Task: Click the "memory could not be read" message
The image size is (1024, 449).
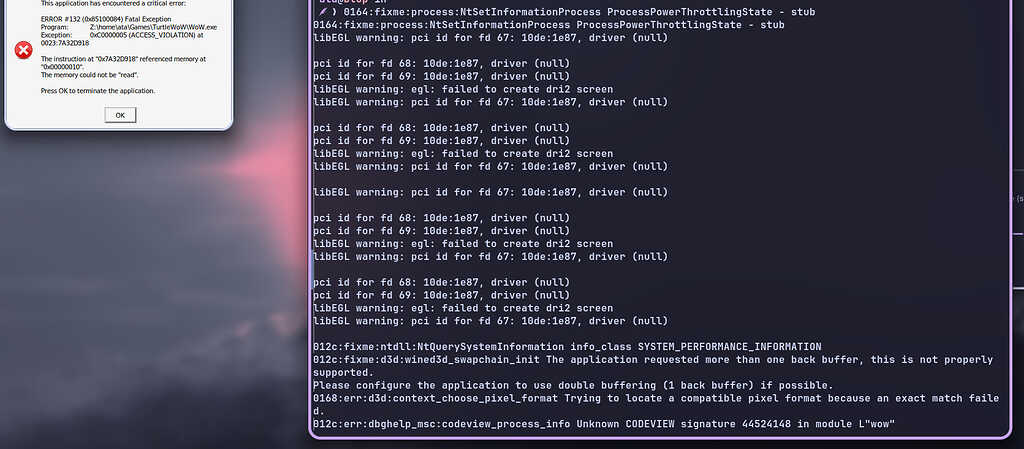Action: [89, 75]
